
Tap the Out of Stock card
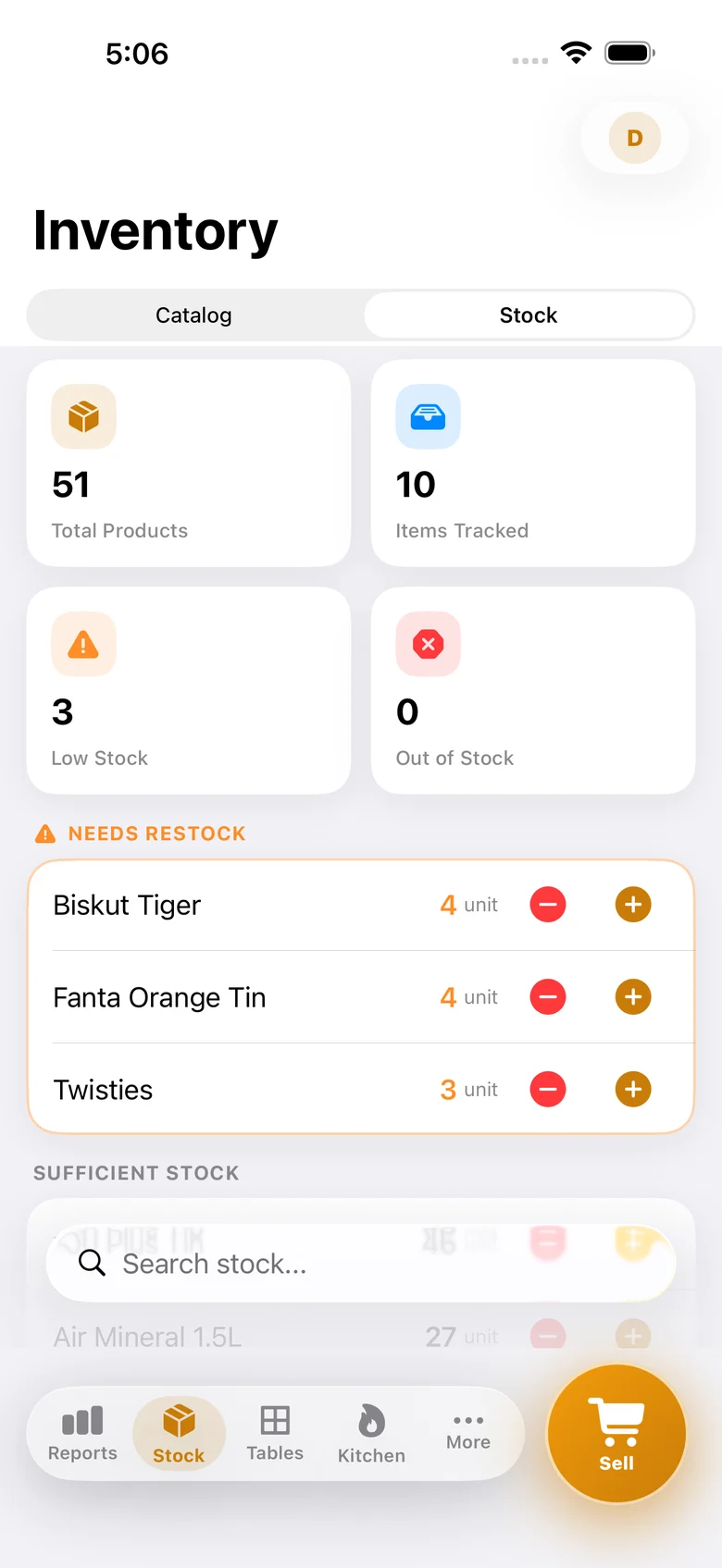[x=533, y=690]
